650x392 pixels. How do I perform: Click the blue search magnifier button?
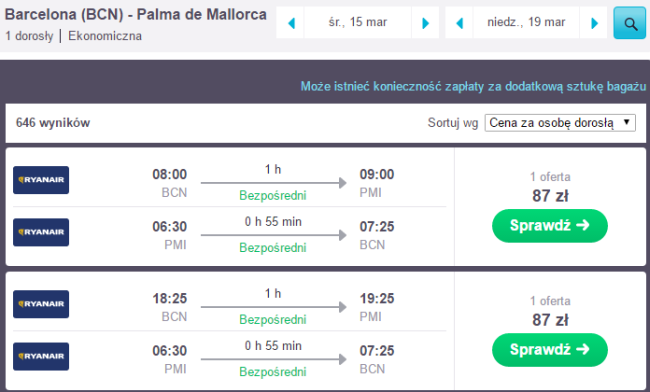pos(629,23)
